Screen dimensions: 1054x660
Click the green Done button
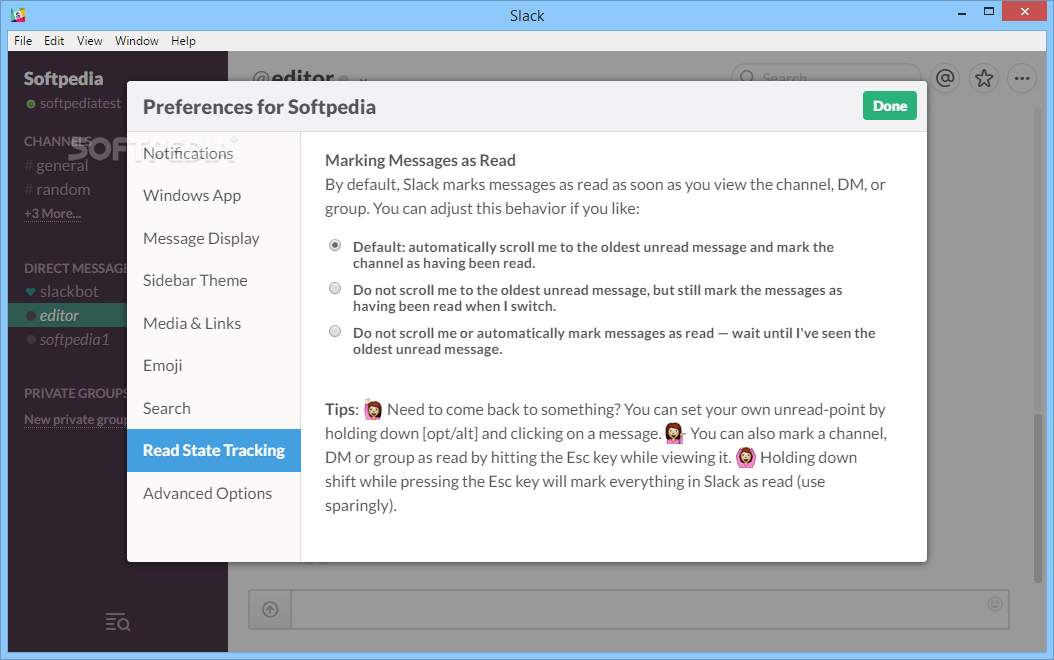pos(890,106)
